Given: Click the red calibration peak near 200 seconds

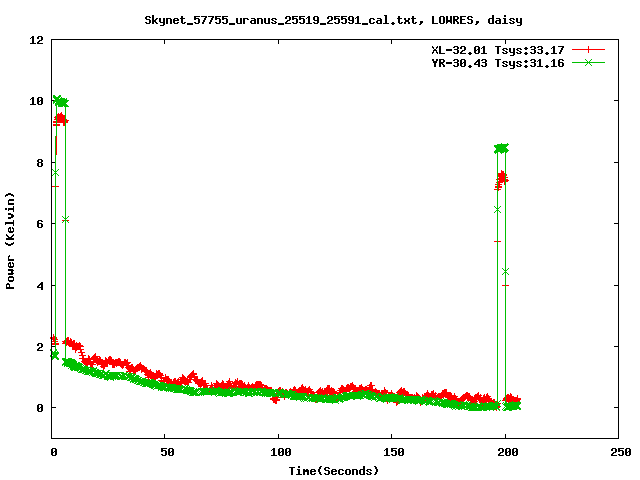Looking at the screenshot, I should (501, 180).
